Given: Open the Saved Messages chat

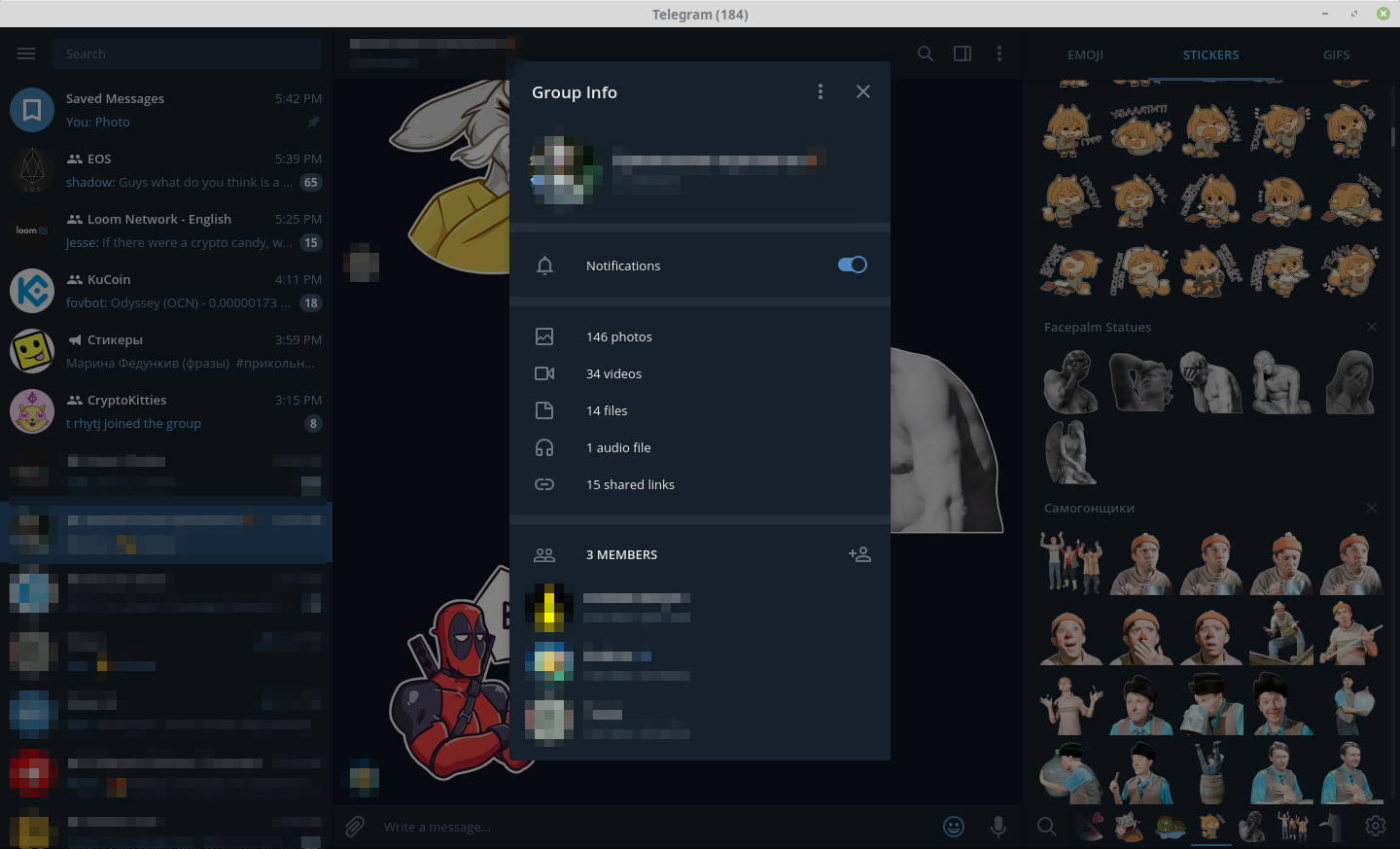Looking at the screenshot, I should [166, 110].
